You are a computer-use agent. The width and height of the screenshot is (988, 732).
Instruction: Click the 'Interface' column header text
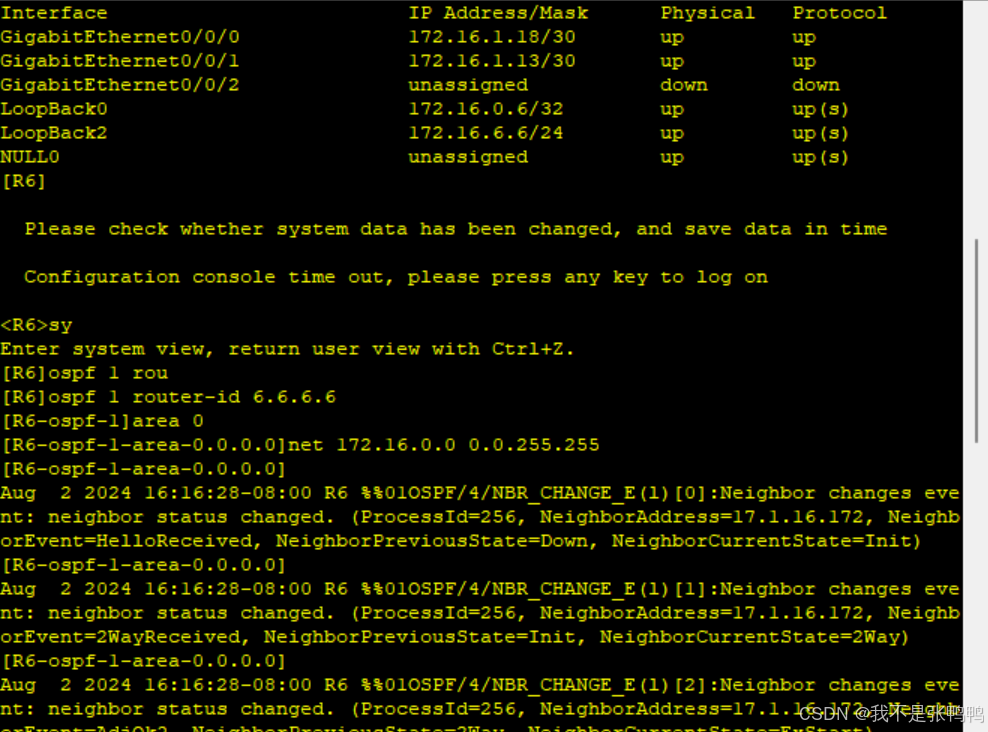[54, 13]
